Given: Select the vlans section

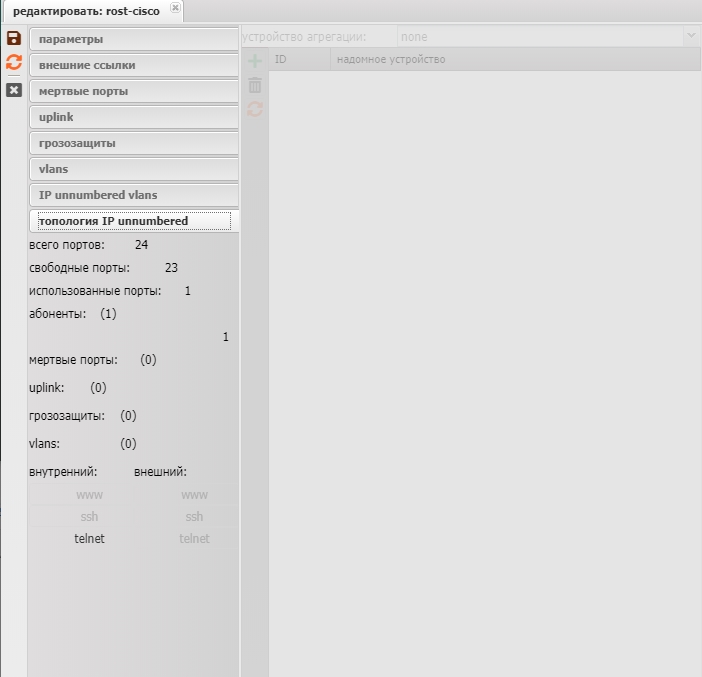Looking at the screenshot, I should click(x=134, y=169).
